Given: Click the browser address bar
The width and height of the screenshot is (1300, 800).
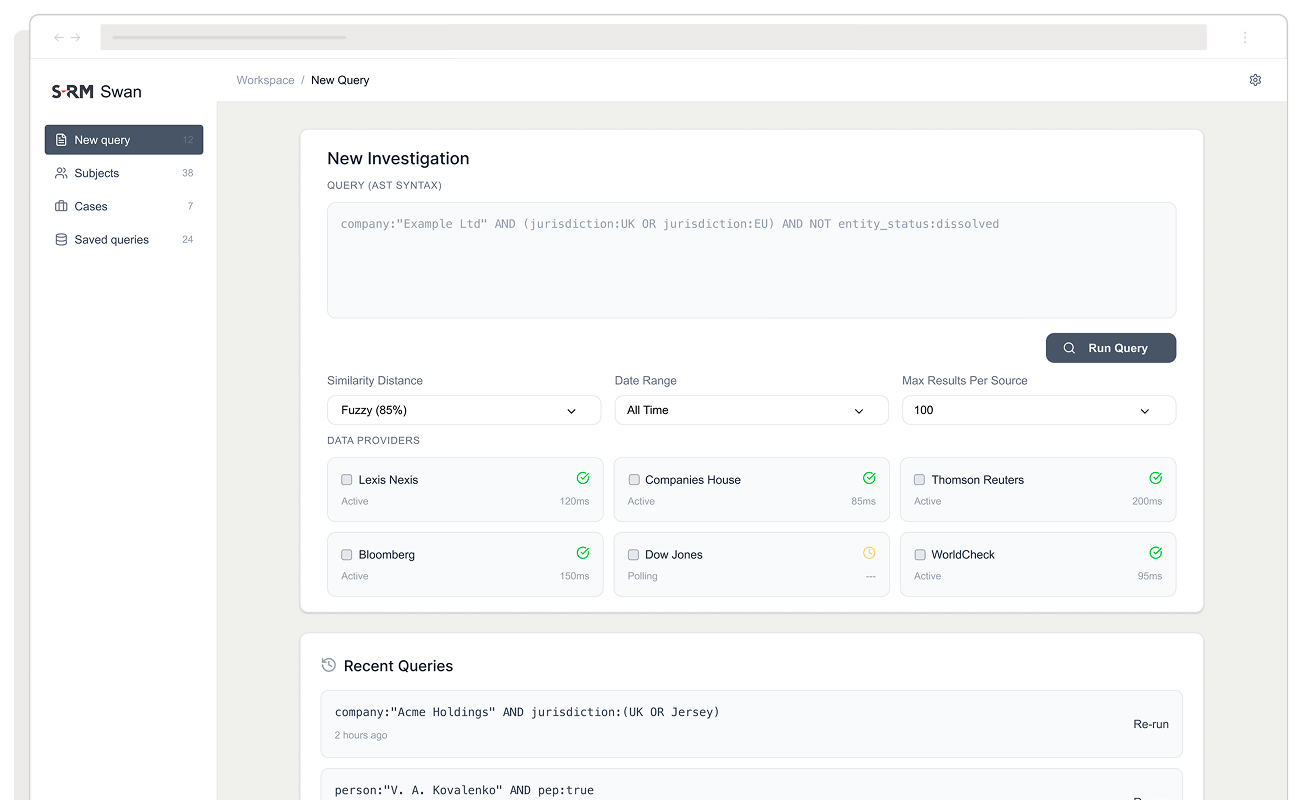Looking at the screenshot, I should [x=653, y=37].
